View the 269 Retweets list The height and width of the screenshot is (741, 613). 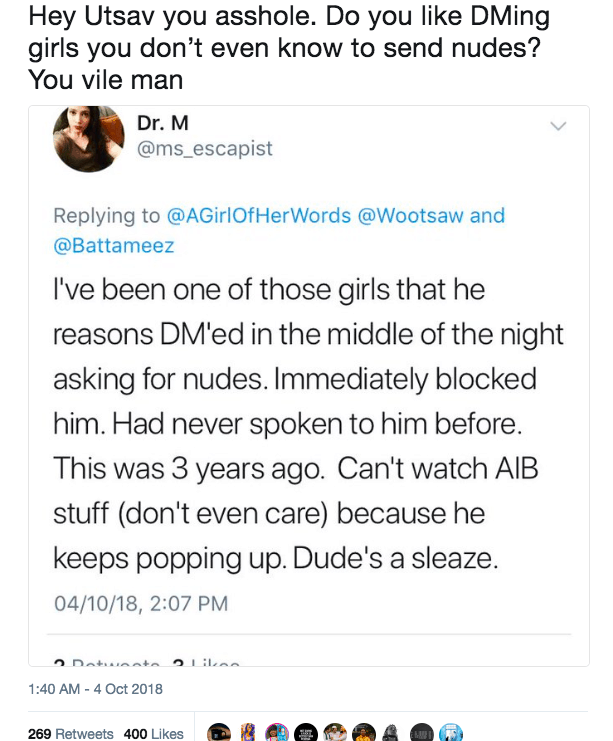click(70, 733)
